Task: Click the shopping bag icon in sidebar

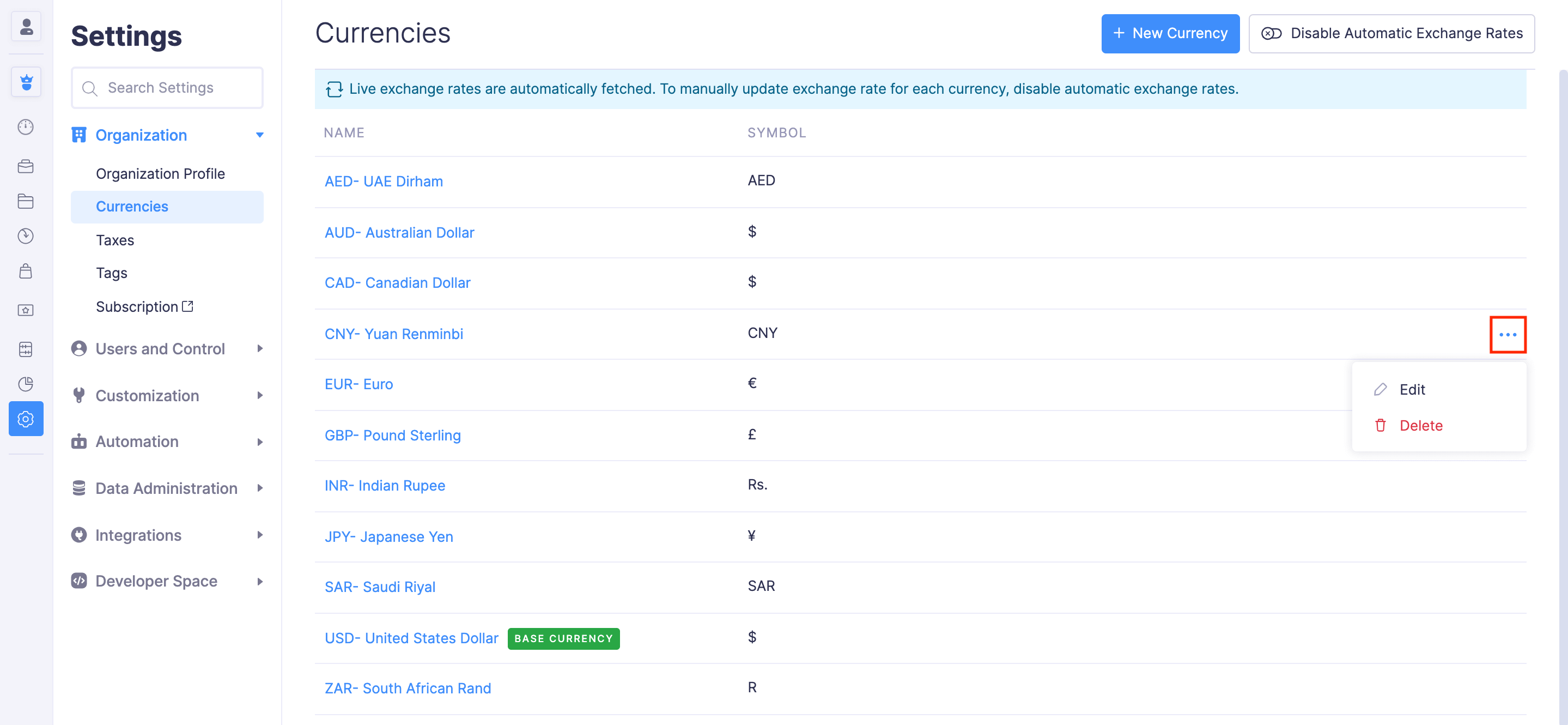Action: 26,271
